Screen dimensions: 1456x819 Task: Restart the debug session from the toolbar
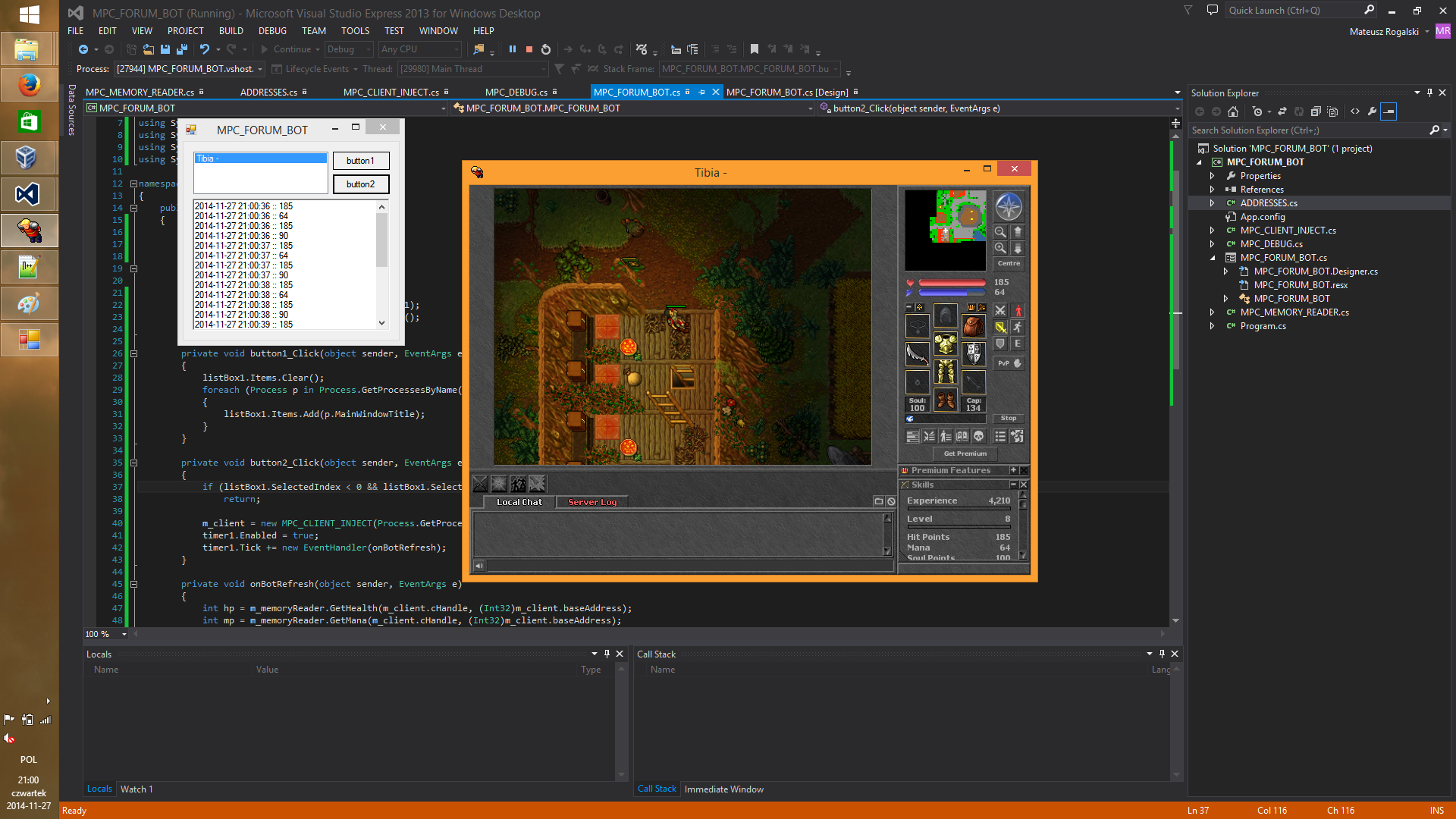(x=546, y=49)
